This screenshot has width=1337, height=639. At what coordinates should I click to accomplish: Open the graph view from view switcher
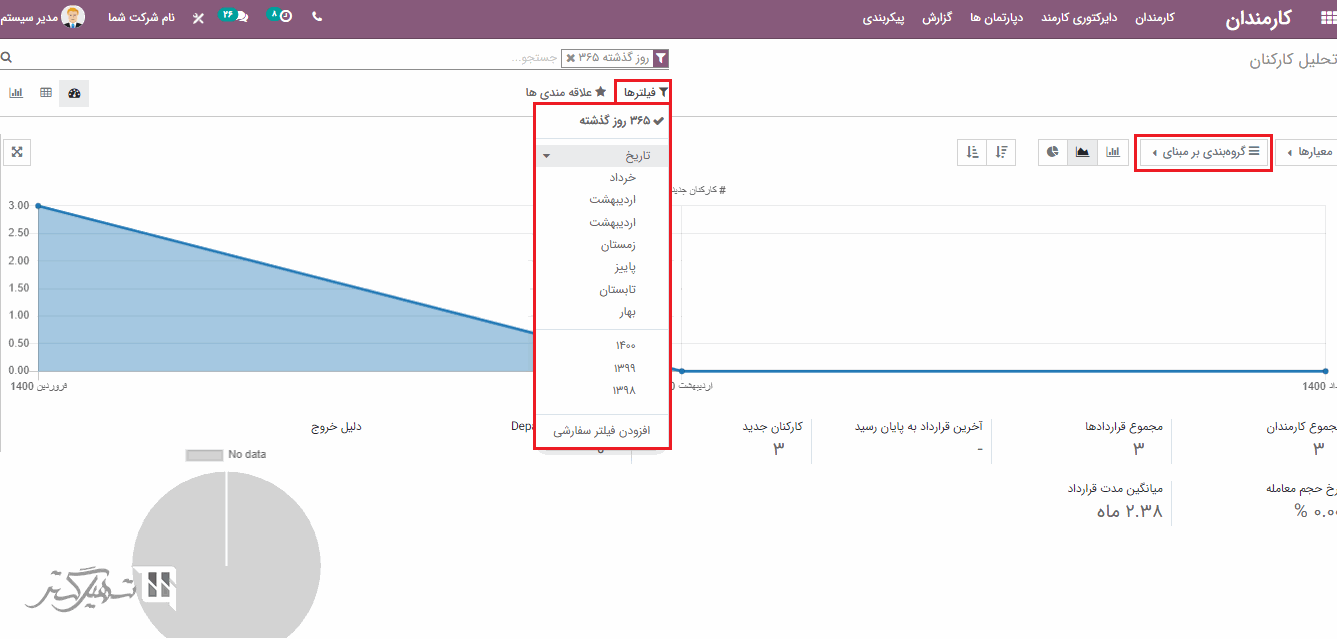point(16,93)
